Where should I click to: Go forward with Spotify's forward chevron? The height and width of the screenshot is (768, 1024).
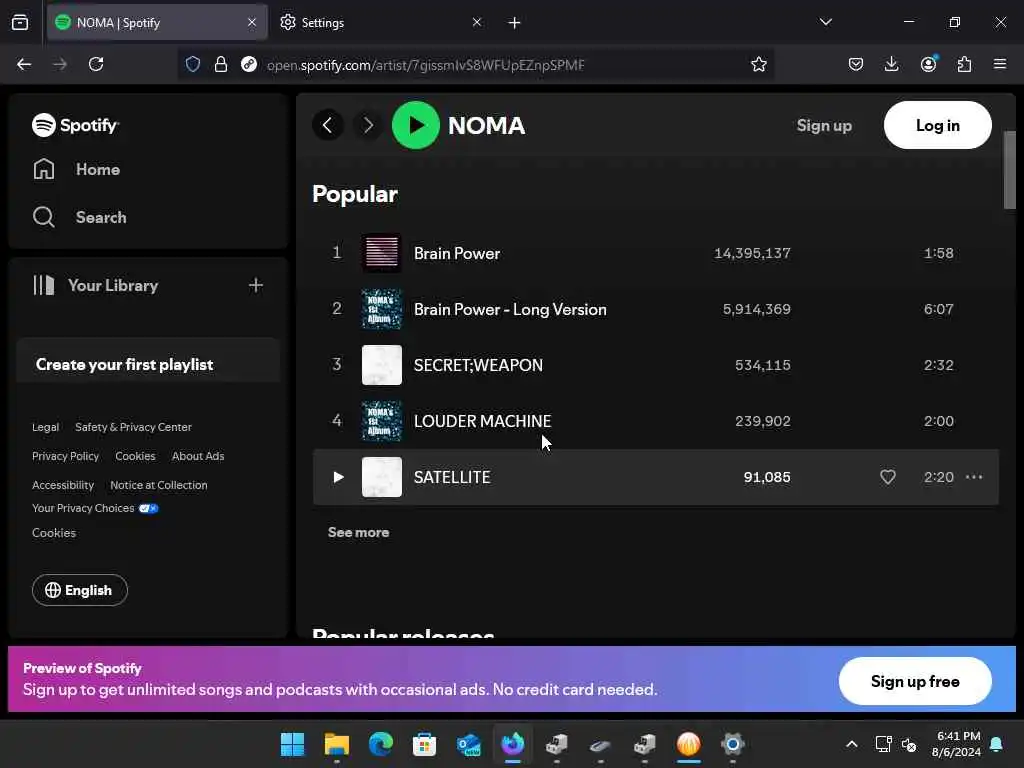[x=368, y=125]
